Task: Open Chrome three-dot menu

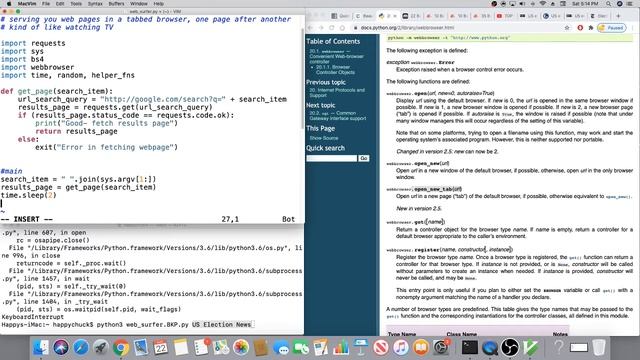Action: pos(632,28)
